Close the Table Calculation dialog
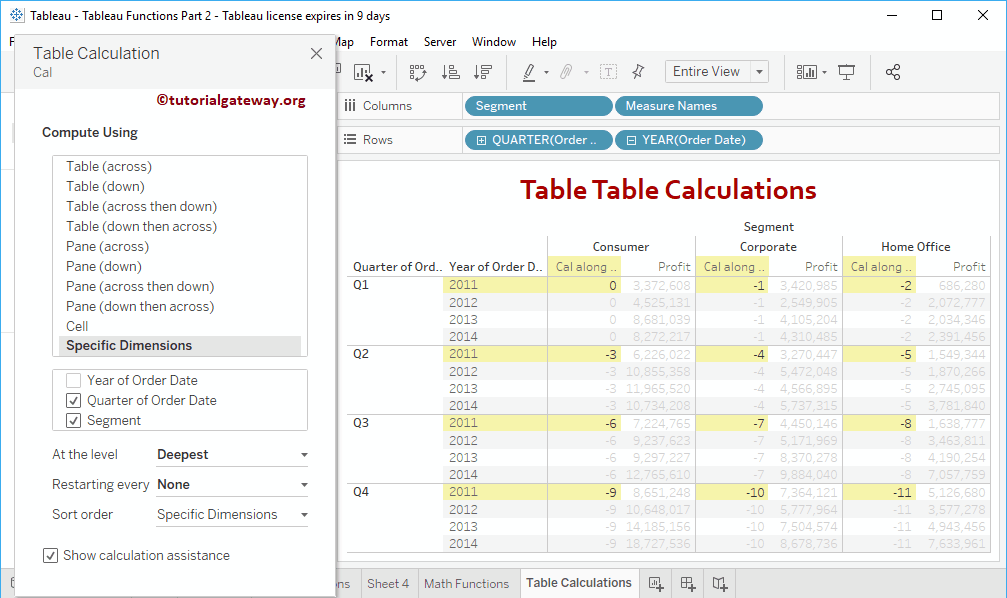This screenshot has height=598, width=1007. 316,54
